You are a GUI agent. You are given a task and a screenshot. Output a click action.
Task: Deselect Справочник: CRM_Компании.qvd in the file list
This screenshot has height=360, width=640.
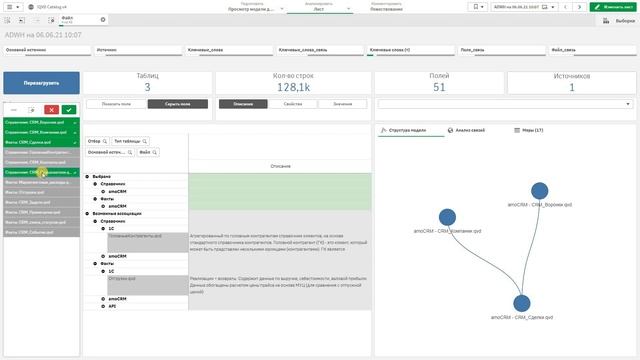tap(41, 133)
